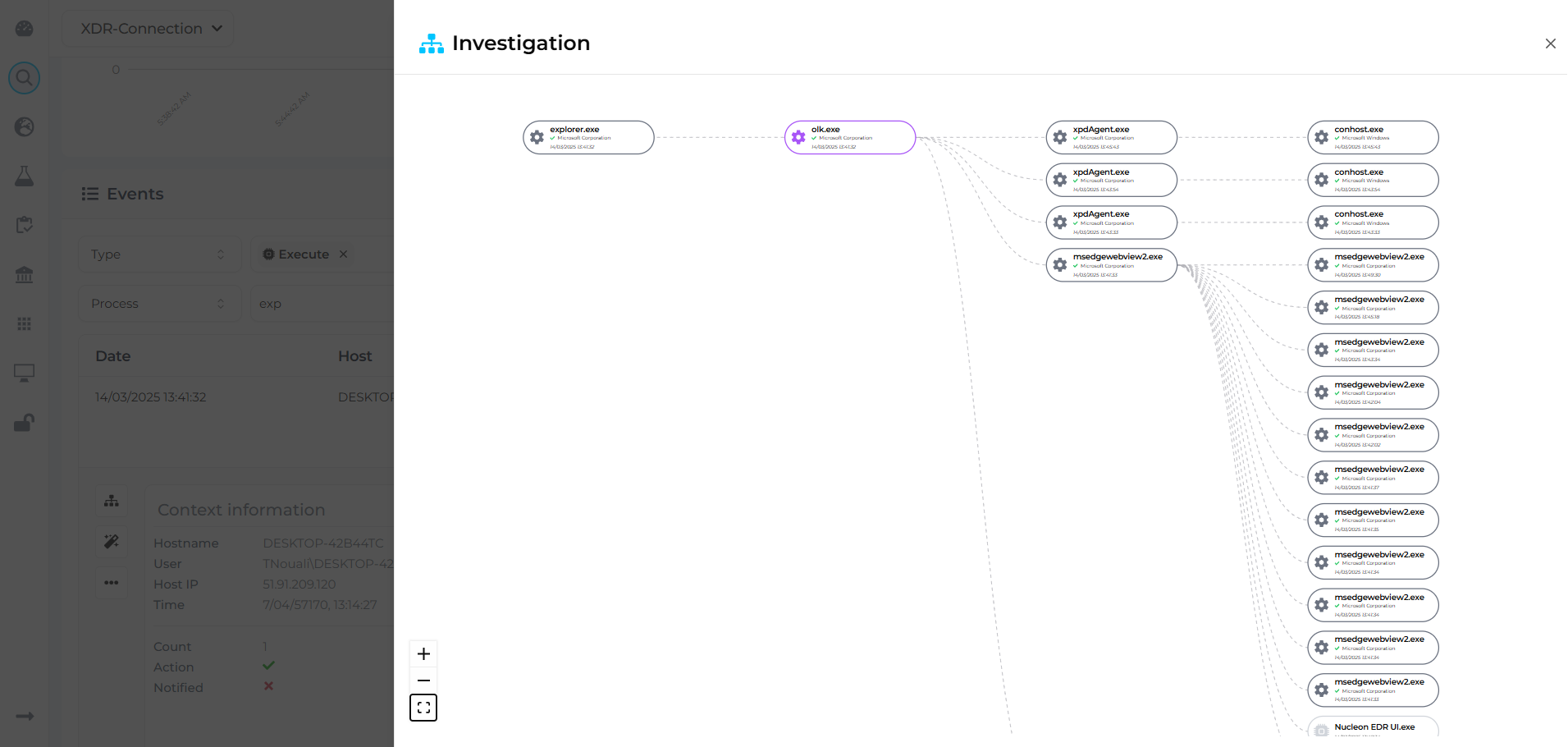Select the Nucleon EDR UI.exe node
1568x747 pixels.
tap(1373, 727)
